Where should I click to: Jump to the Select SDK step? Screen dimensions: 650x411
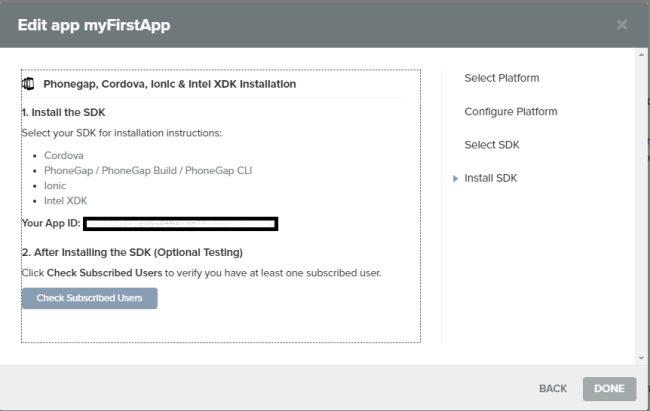[492, 145]
